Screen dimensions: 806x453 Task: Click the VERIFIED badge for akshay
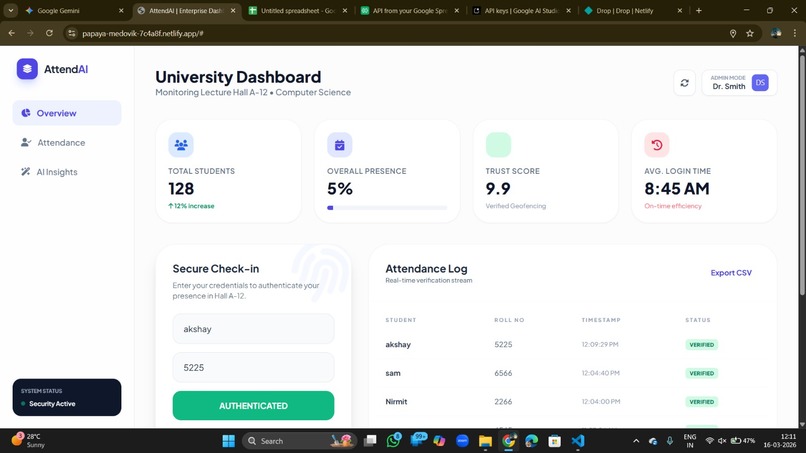pyautogui.click(x=702, y=345)
